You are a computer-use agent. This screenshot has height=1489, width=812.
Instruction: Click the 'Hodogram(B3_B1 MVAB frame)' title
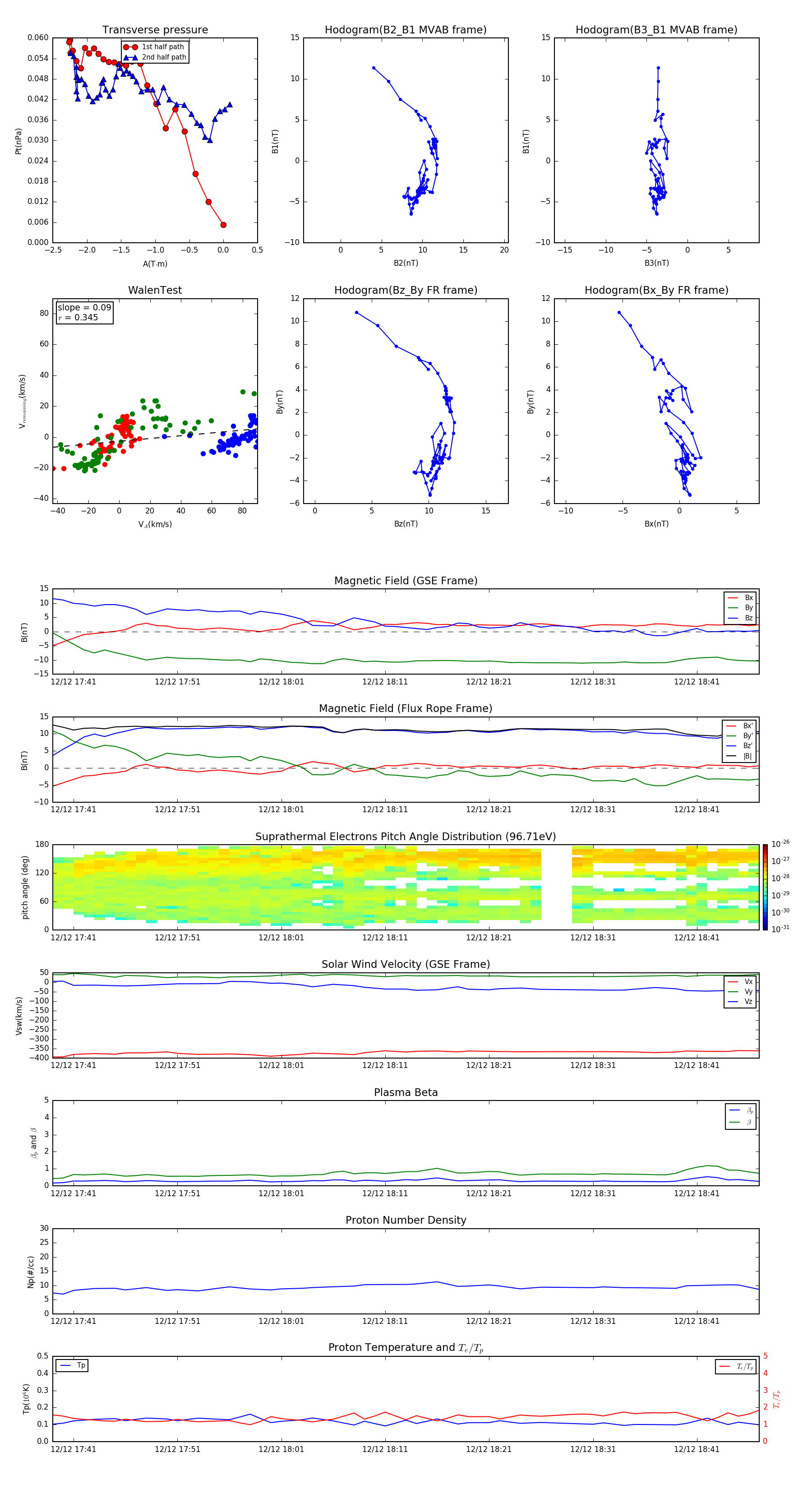click(x=656, y=29)
